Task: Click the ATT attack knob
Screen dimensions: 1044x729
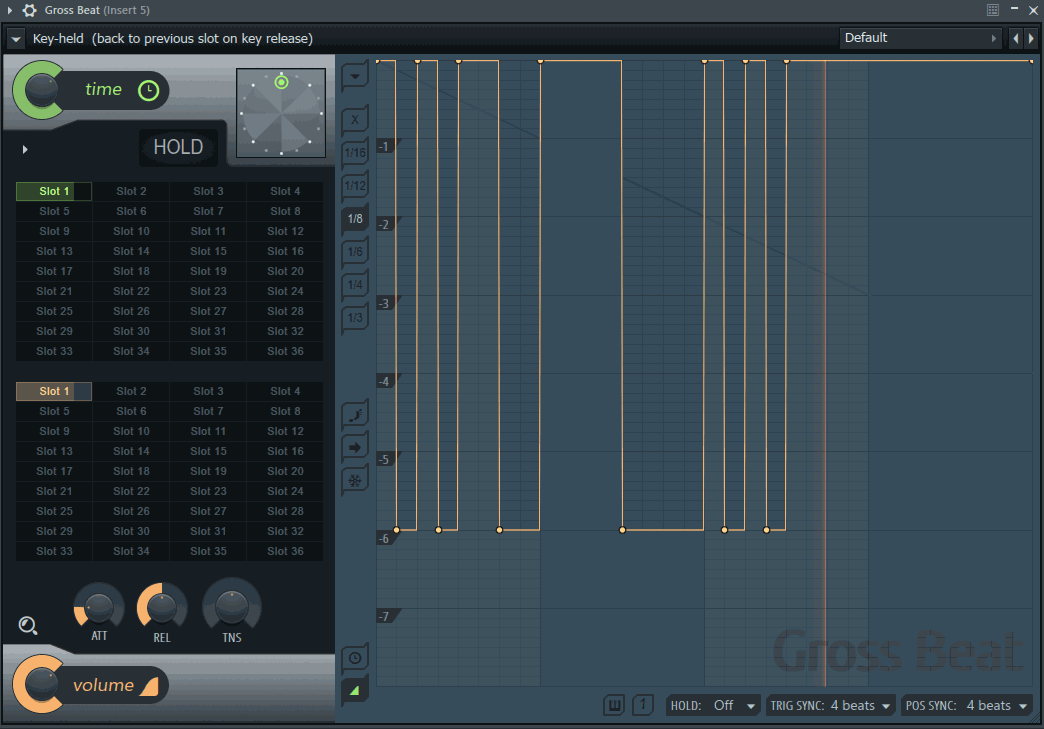Action: click(x=99, y=607)
